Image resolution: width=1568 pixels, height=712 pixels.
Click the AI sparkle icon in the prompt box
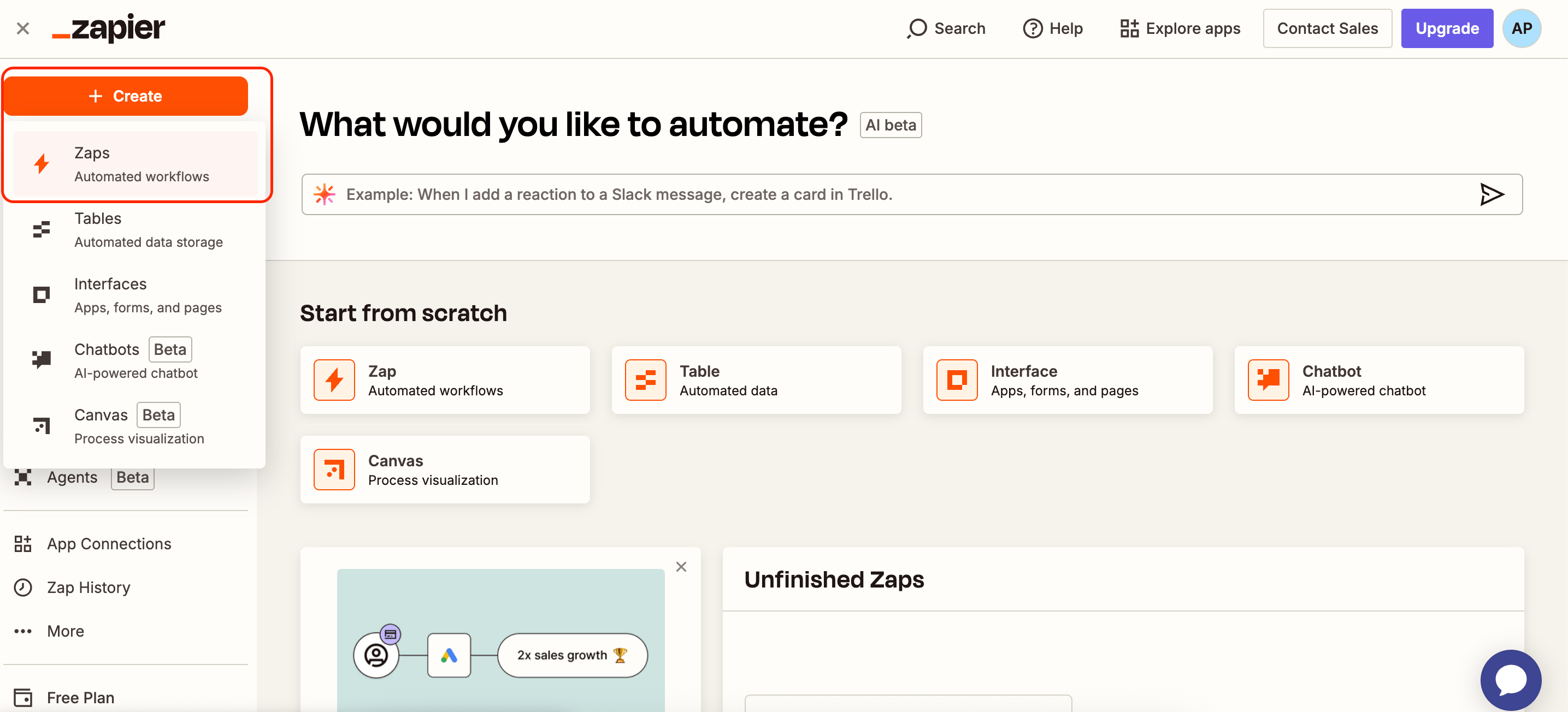pos(325,195)
